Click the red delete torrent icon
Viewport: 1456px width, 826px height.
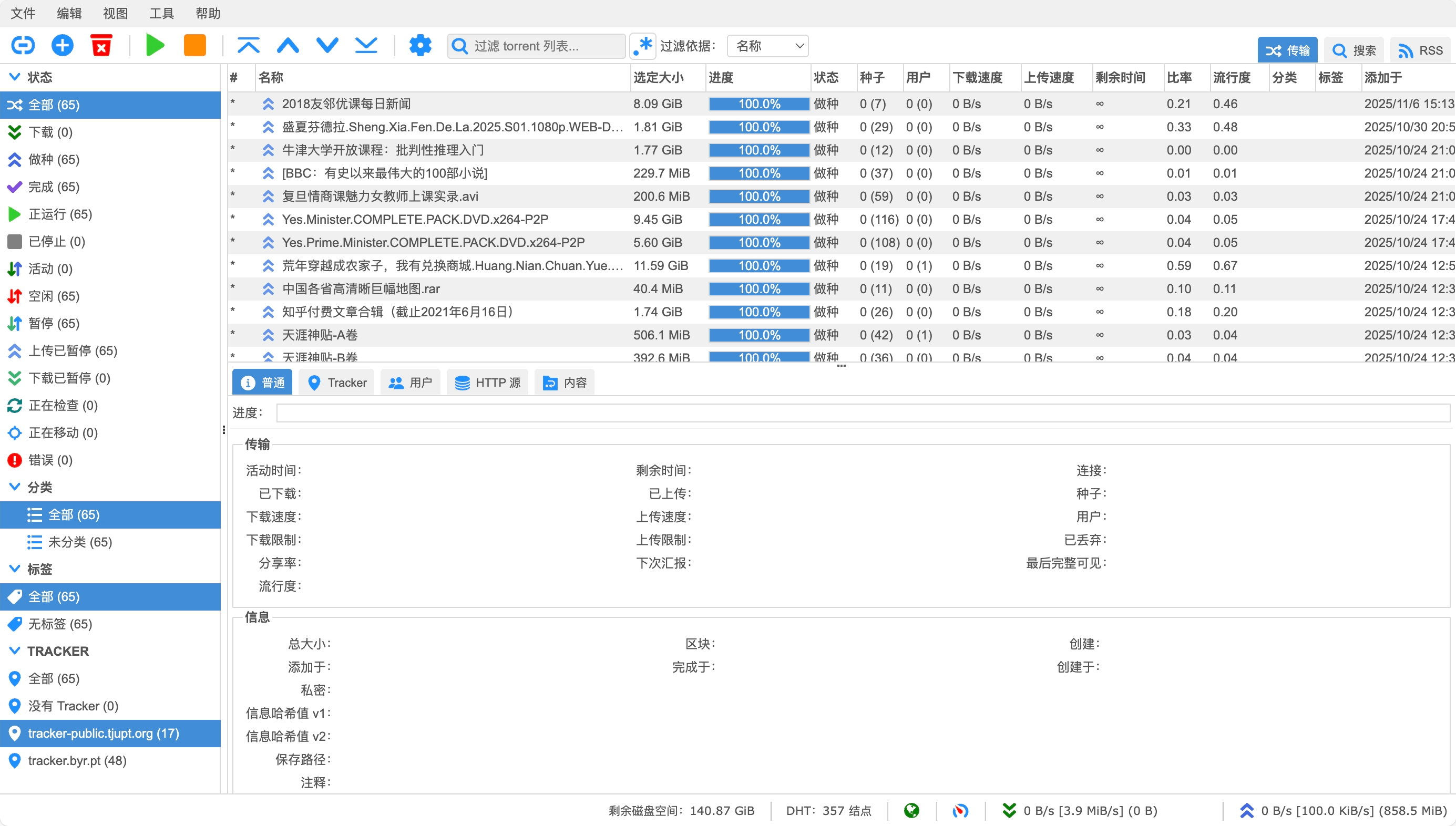pos(101,45)
